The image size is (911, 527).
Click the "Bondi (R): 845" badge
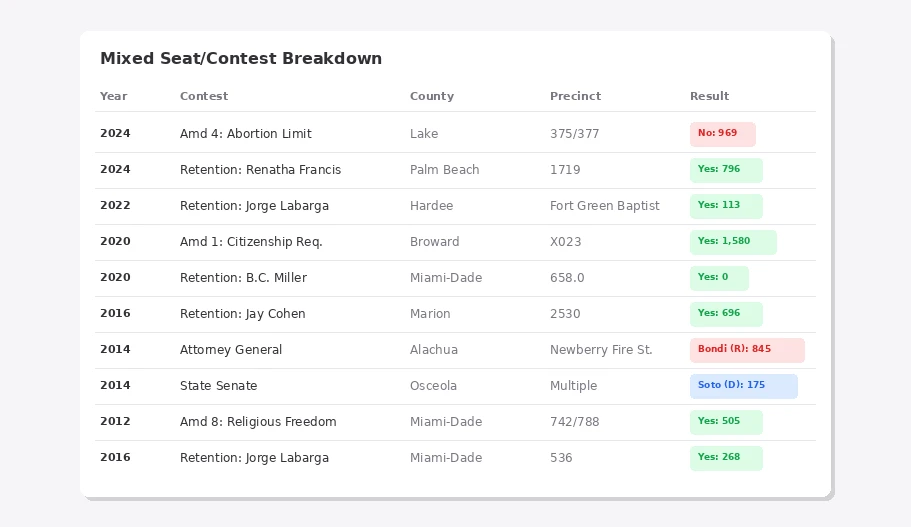[x=747, y=350]
